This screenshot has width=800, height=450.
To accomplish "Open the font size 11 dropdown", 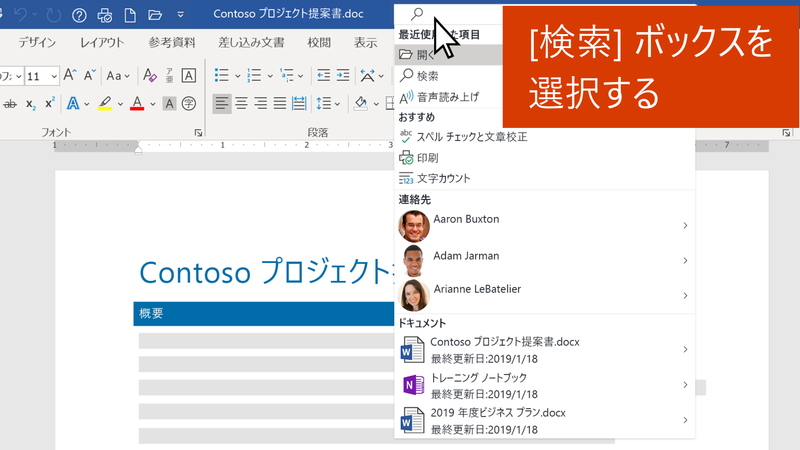I will 54,77.
